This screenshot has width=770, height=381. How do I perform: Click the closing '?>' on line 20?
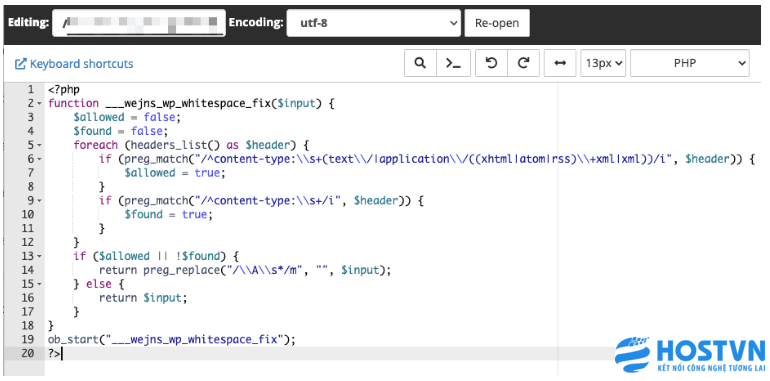(x=54, y=353)
